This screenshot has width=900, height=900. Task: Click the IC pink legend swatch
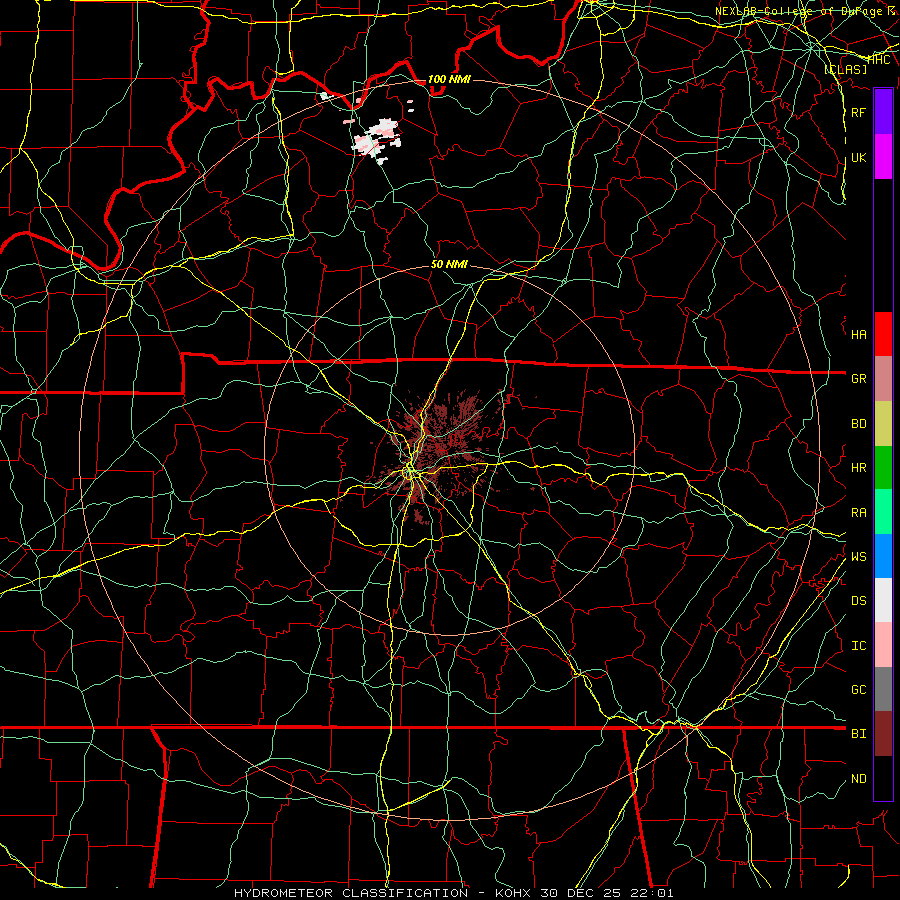coord(883,645)
